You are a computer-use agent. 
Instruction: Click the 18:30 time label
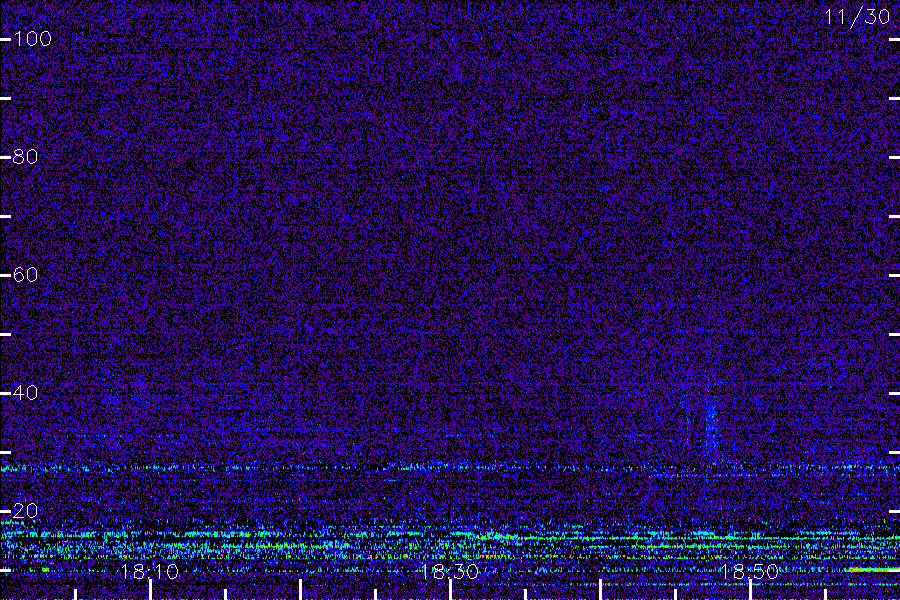pyautogui.click(x=449, y=572)
